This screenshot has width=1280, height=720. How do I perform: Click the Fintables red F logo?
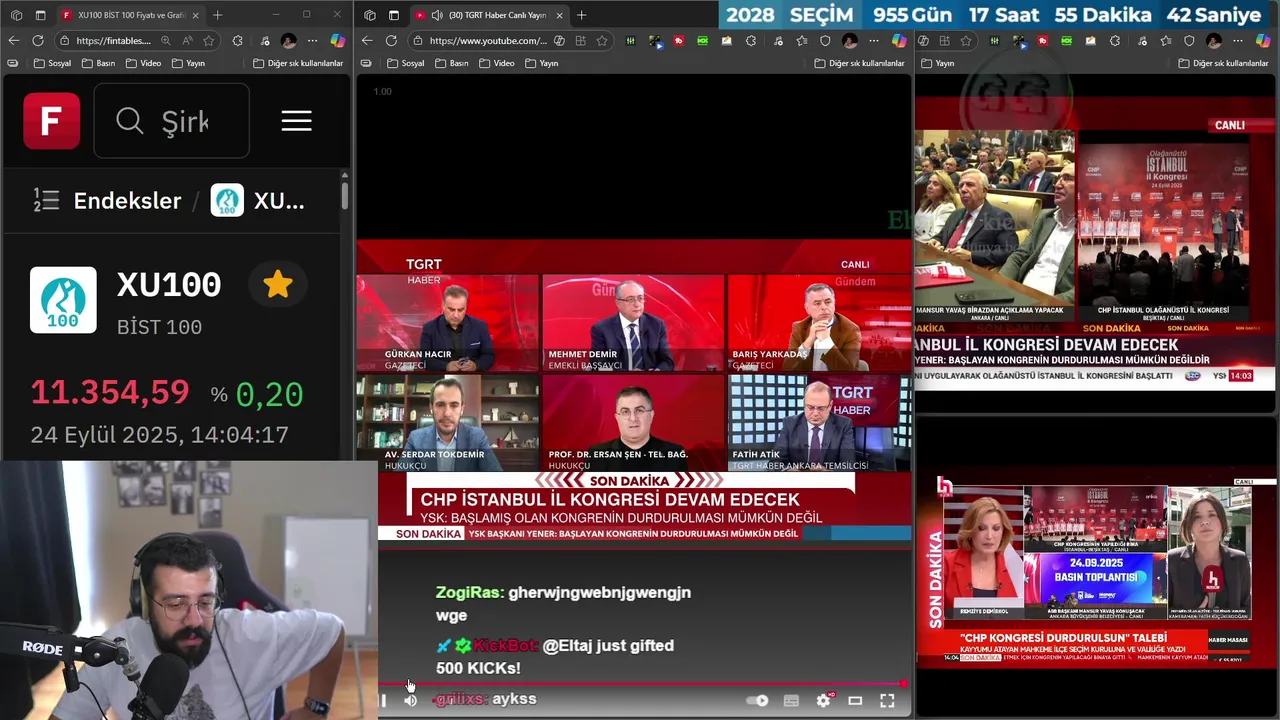[52, 121]
